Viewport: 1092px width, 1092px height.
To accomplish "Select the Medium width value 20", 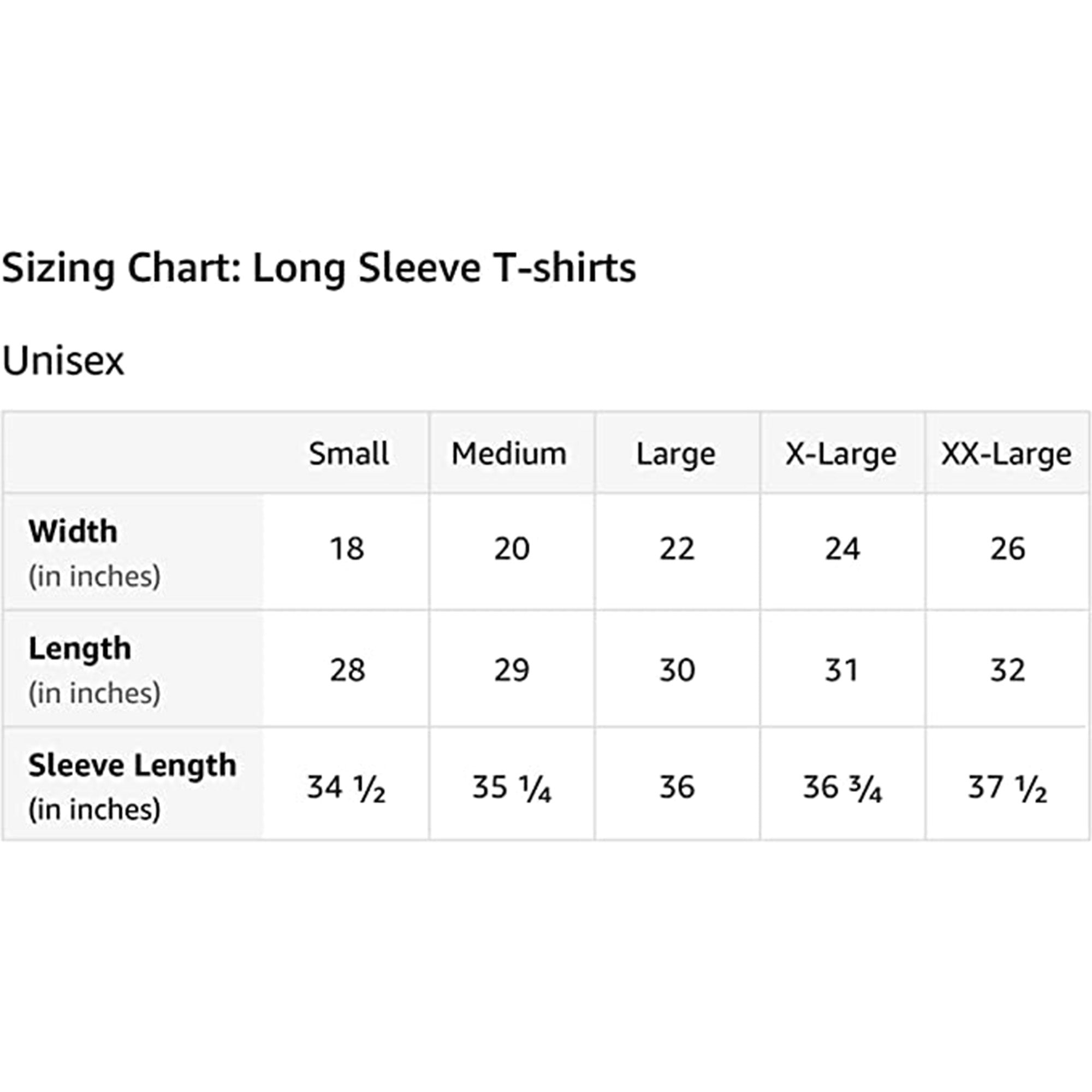I will tap(512, 549).
